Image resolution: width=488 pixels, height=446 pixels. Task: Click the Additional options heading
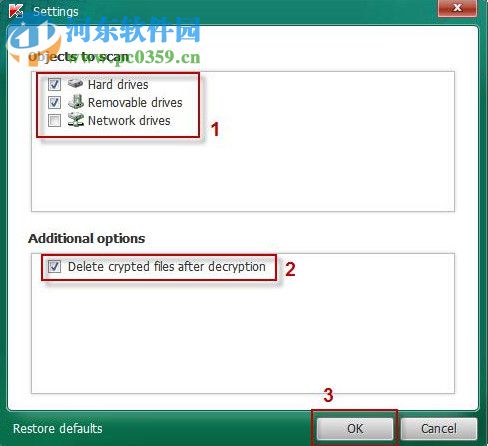(x=87, y=239)
